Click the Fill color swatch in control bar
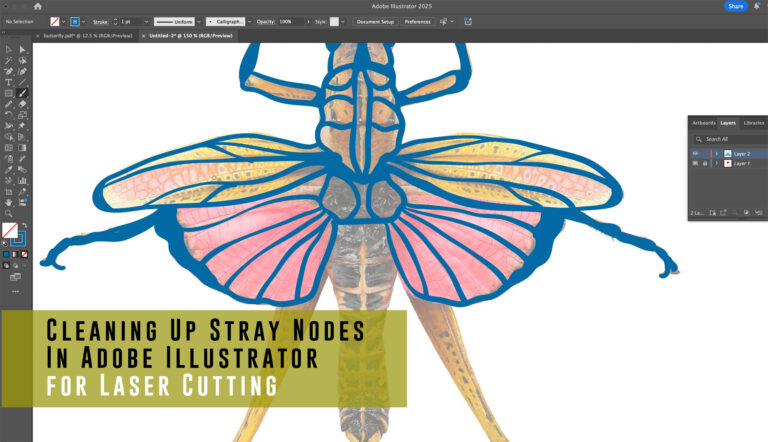This screenshot has height=442, width=768. (55, 21)
